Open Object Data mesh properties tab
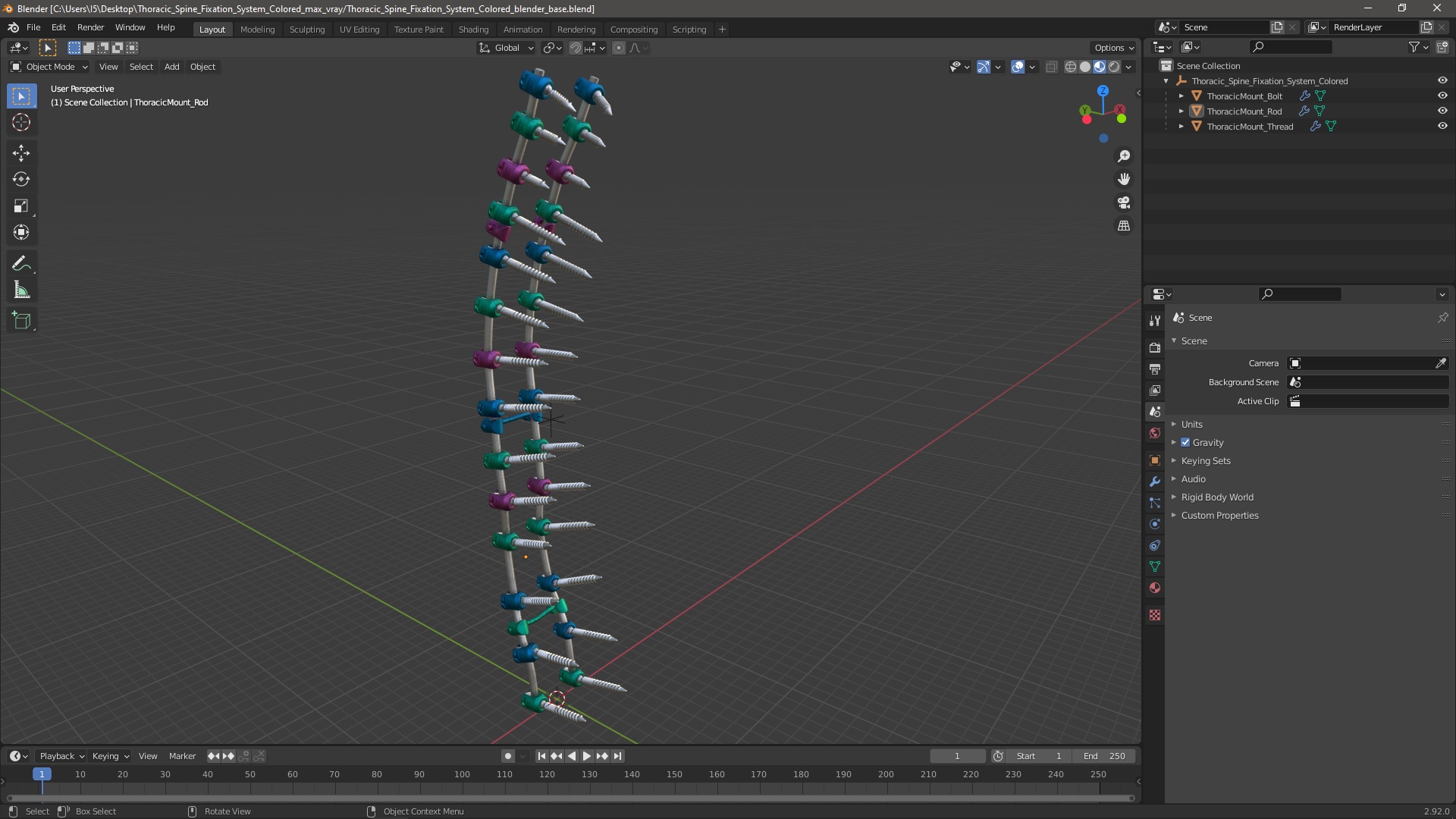 point(1155,566)
